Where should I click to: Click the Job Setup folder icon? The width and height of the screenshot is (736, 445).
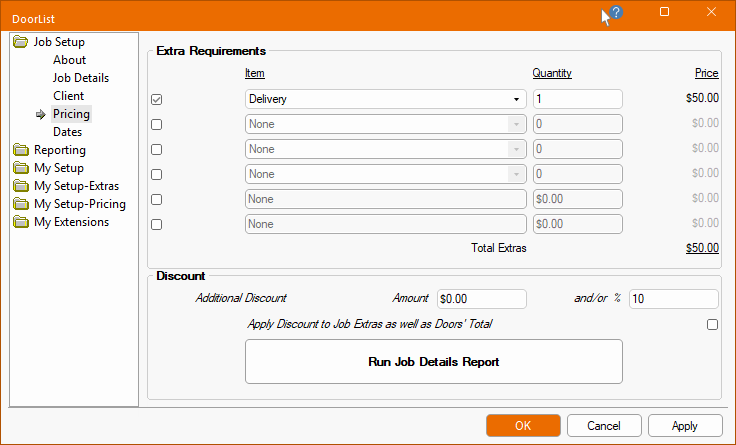(x=20, y=42)
